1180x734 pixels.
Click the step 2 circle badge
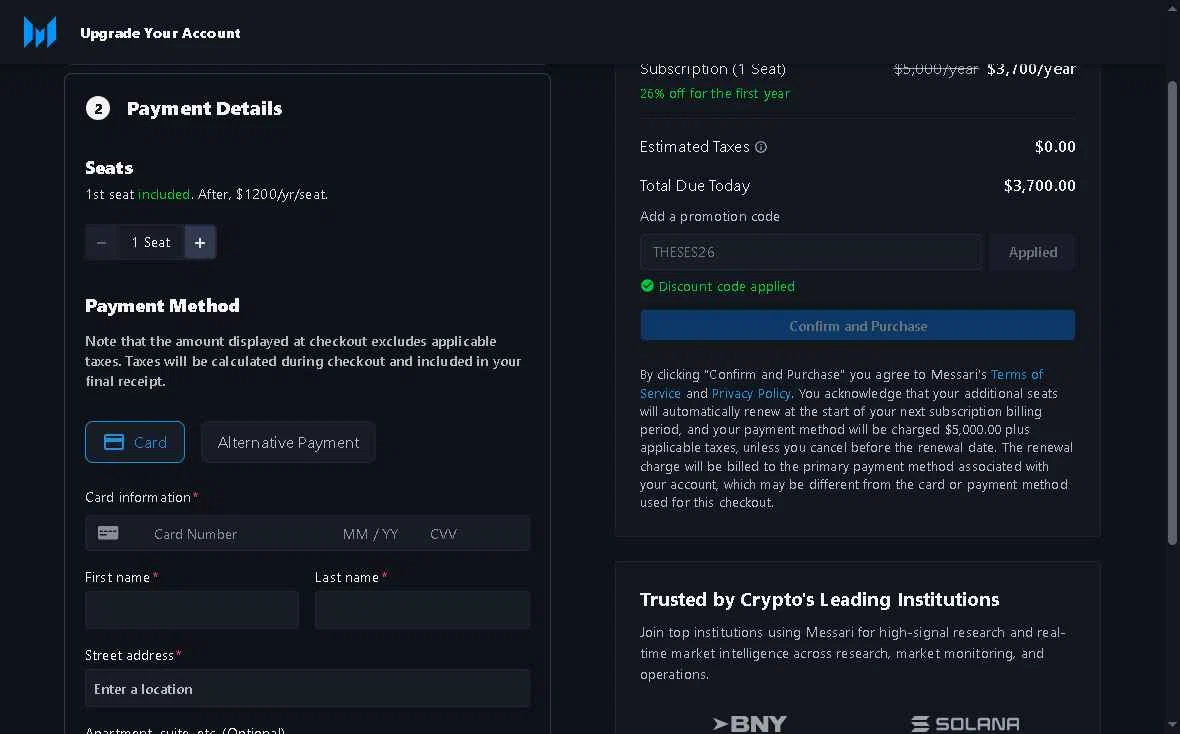[x=98, y=108]
